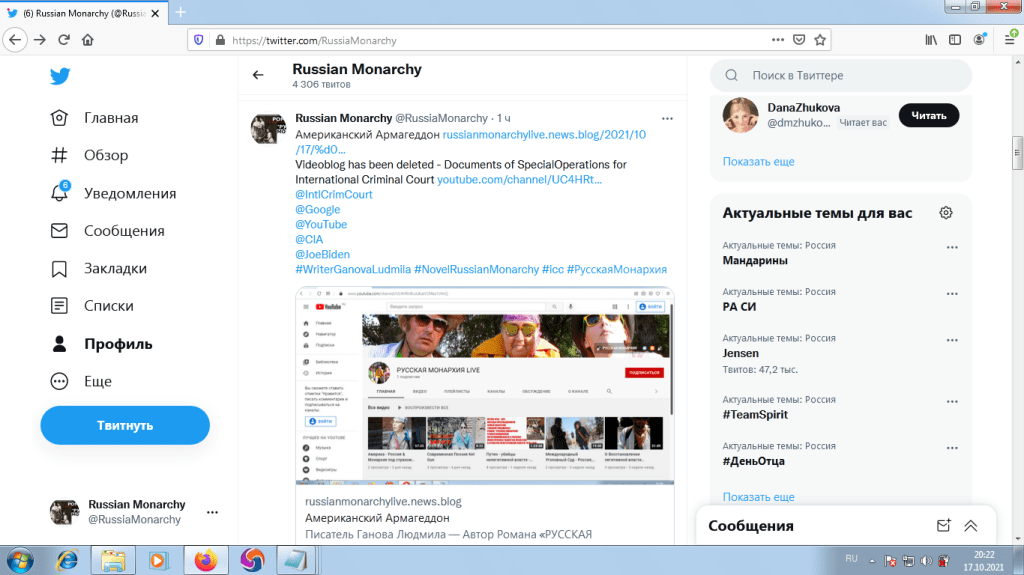This screenshot has height=575, width=1024.
Task: Open Уведомления notifications
Action: [x=114, y=193]
